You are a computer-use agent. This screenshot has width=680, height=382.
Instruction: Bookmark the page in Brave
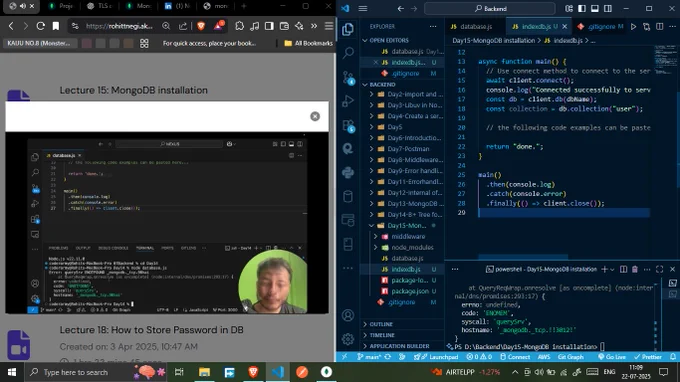point(56,26)
